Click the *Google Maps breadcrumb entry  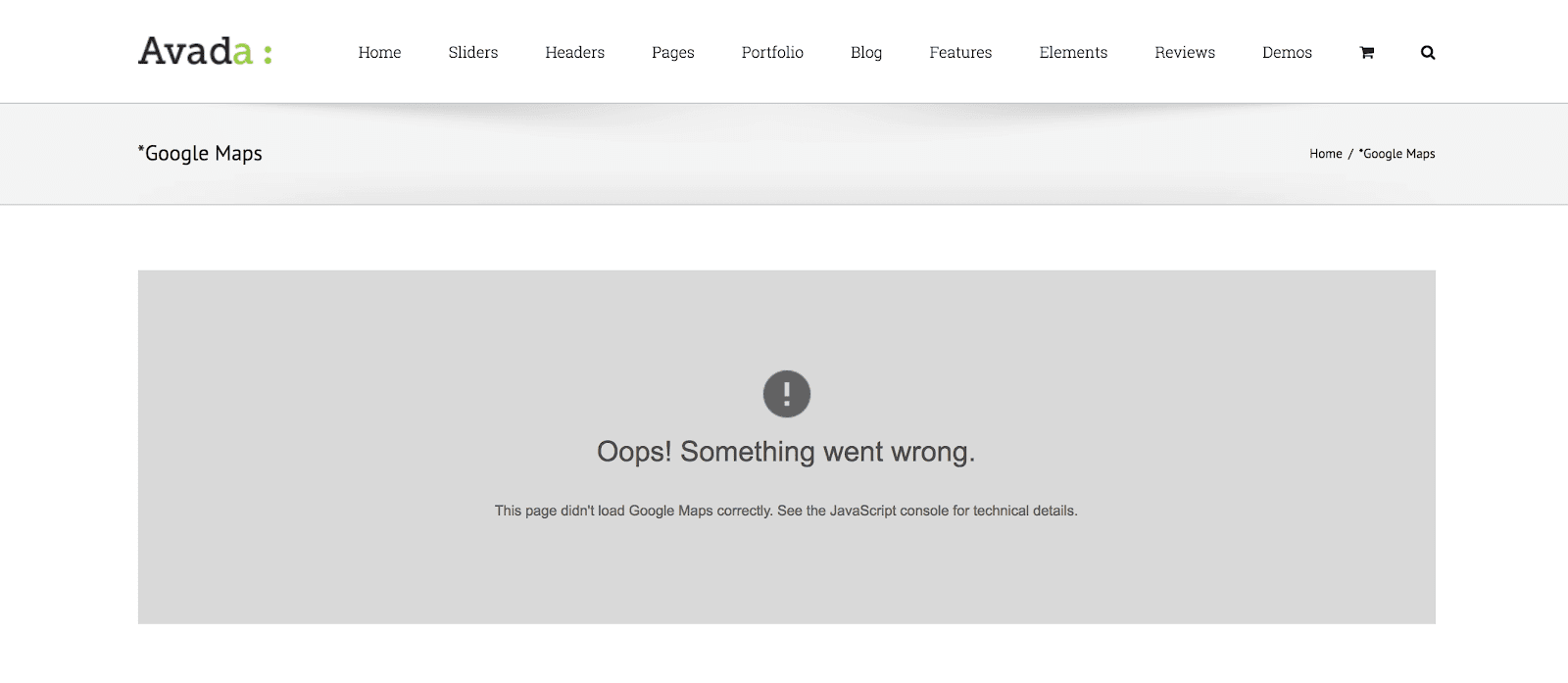coord(1396,154)
